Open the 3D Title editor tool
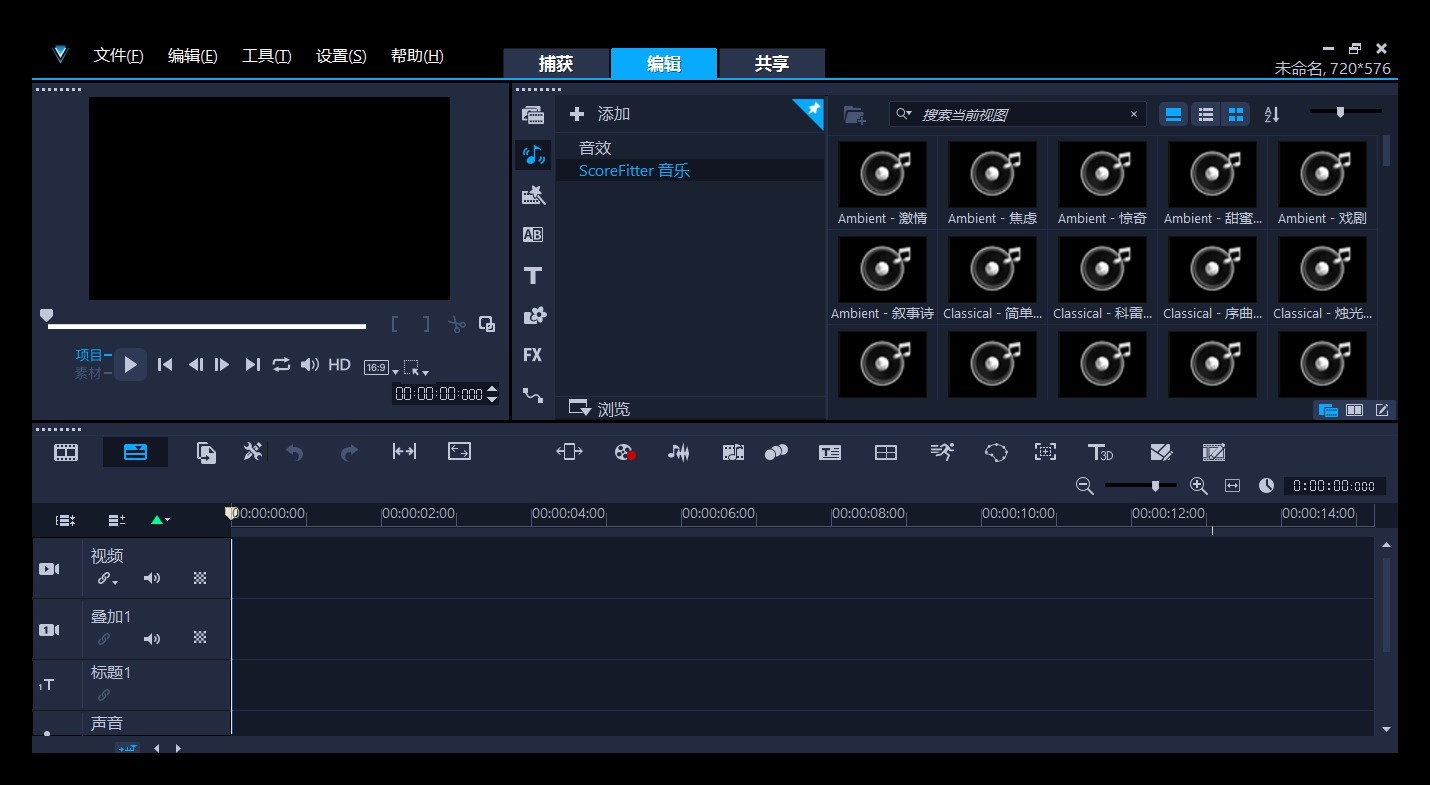The width and height of the screenshot is (1430, 785). click(x=1100, y=452)
